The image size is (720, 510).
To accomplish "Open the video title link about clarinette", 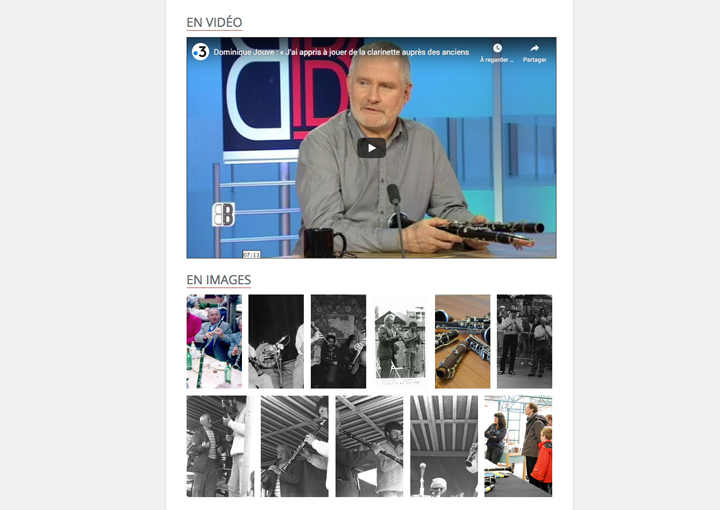I will [x=341, y=52].
